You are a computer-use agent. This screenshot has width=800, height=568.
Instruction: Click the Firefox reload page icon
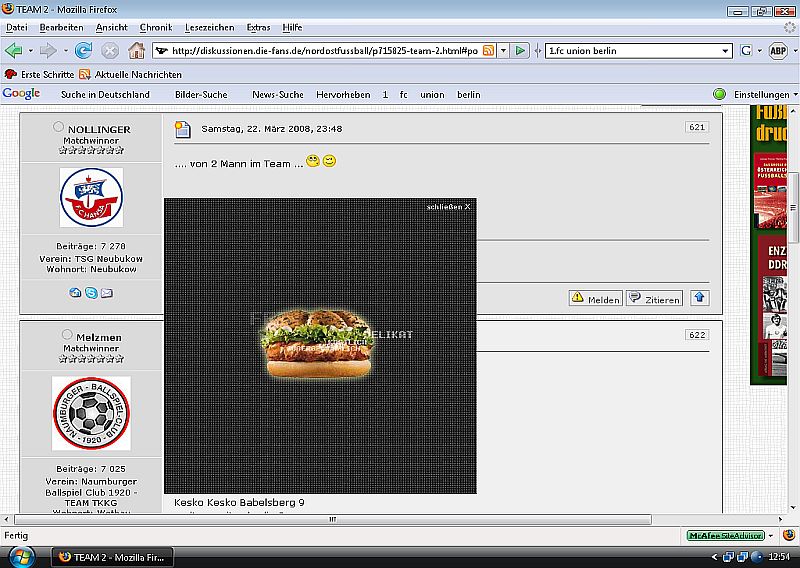[84, 50]
